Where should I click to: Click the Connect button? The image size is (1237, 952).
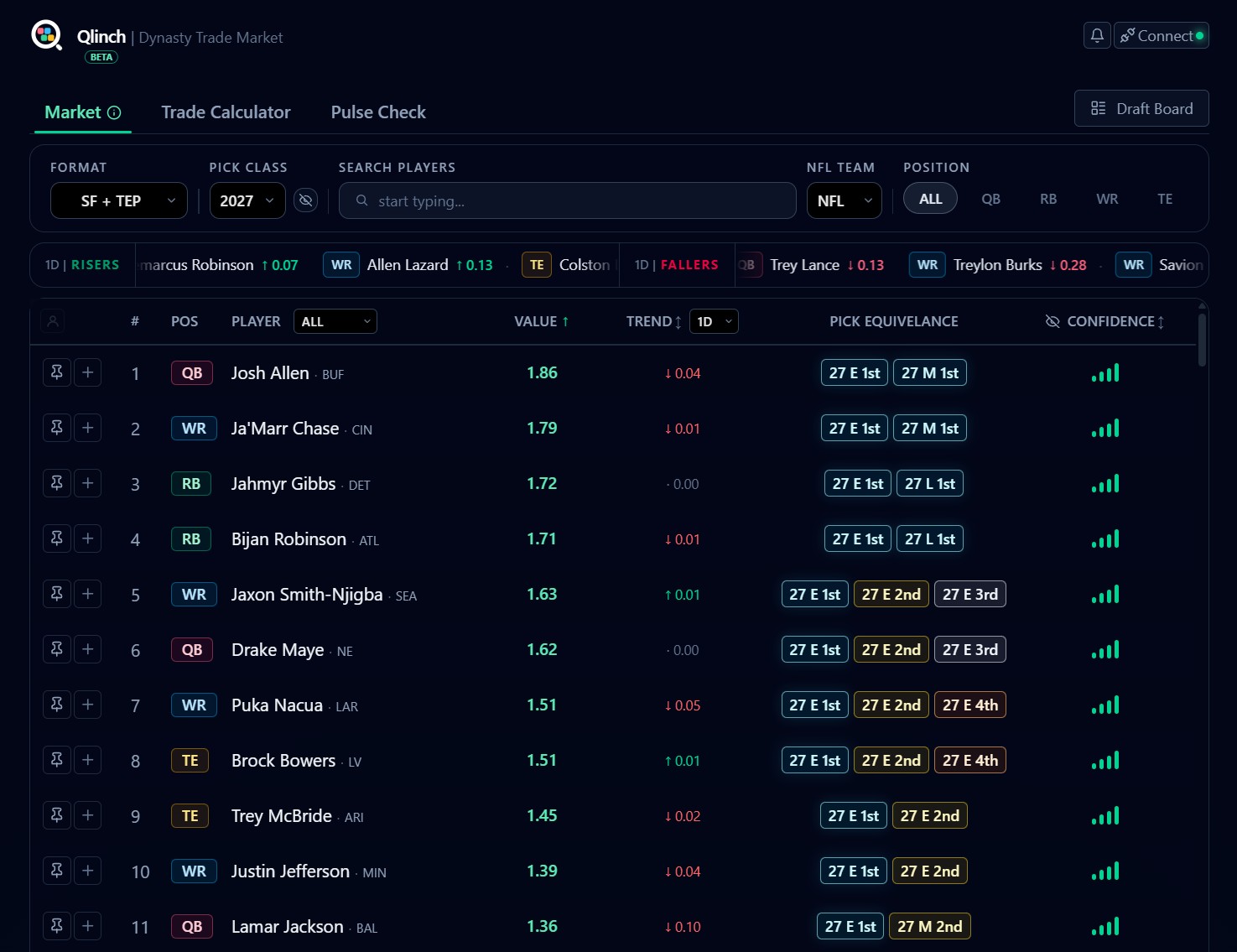[x=1162, y=35]
